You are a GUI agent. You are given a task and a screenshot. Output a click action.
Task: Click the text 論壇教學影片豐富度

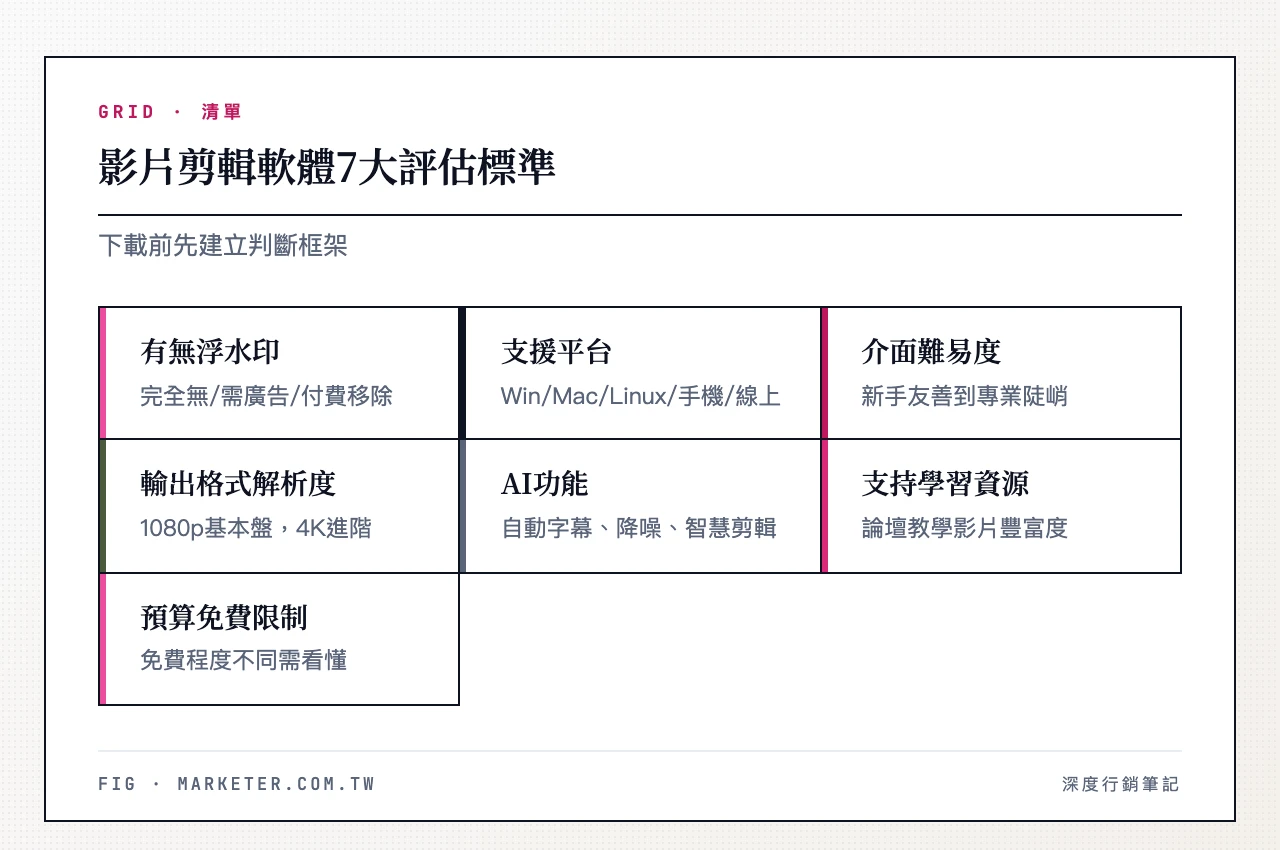tap(964, 528)
